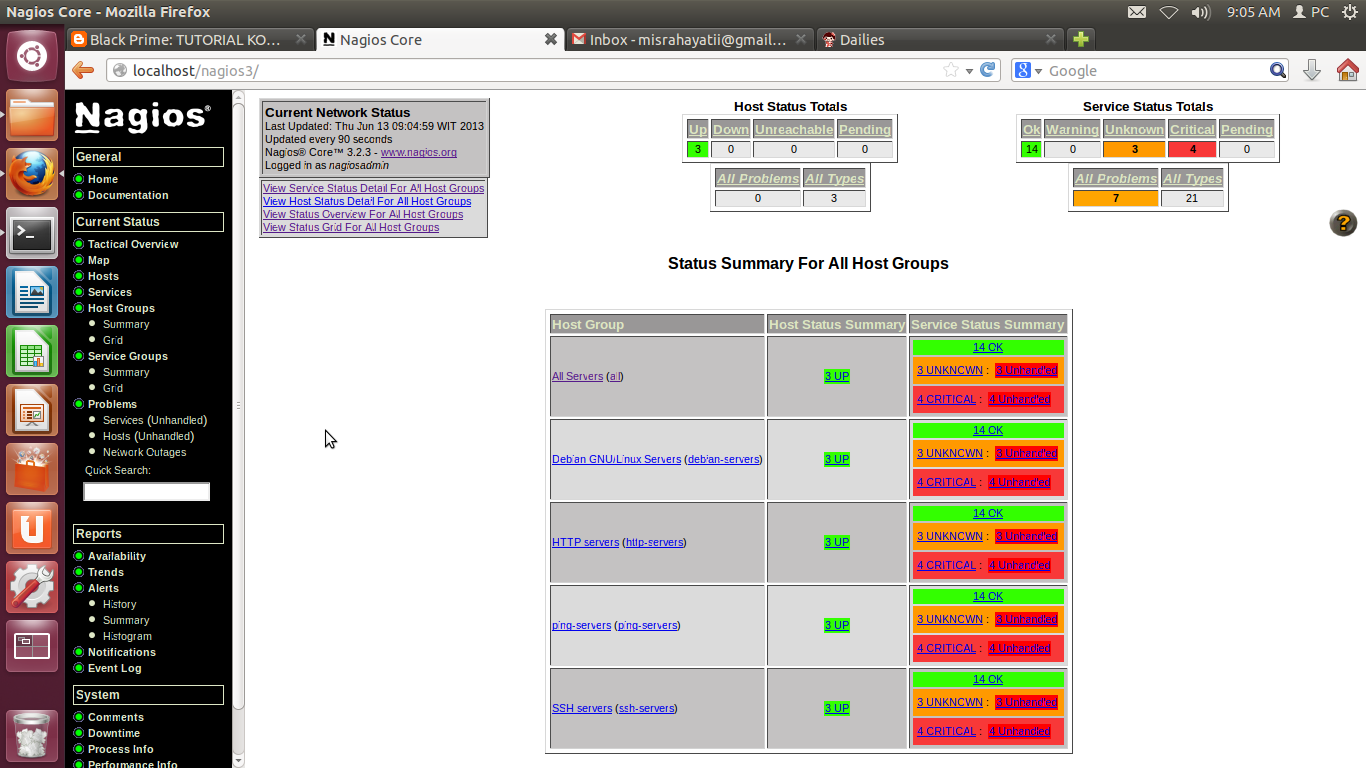The image size is (1366, 768).
Task: Open LibreOffice Calc from the launcher
Action: click(x=32, y=352)
